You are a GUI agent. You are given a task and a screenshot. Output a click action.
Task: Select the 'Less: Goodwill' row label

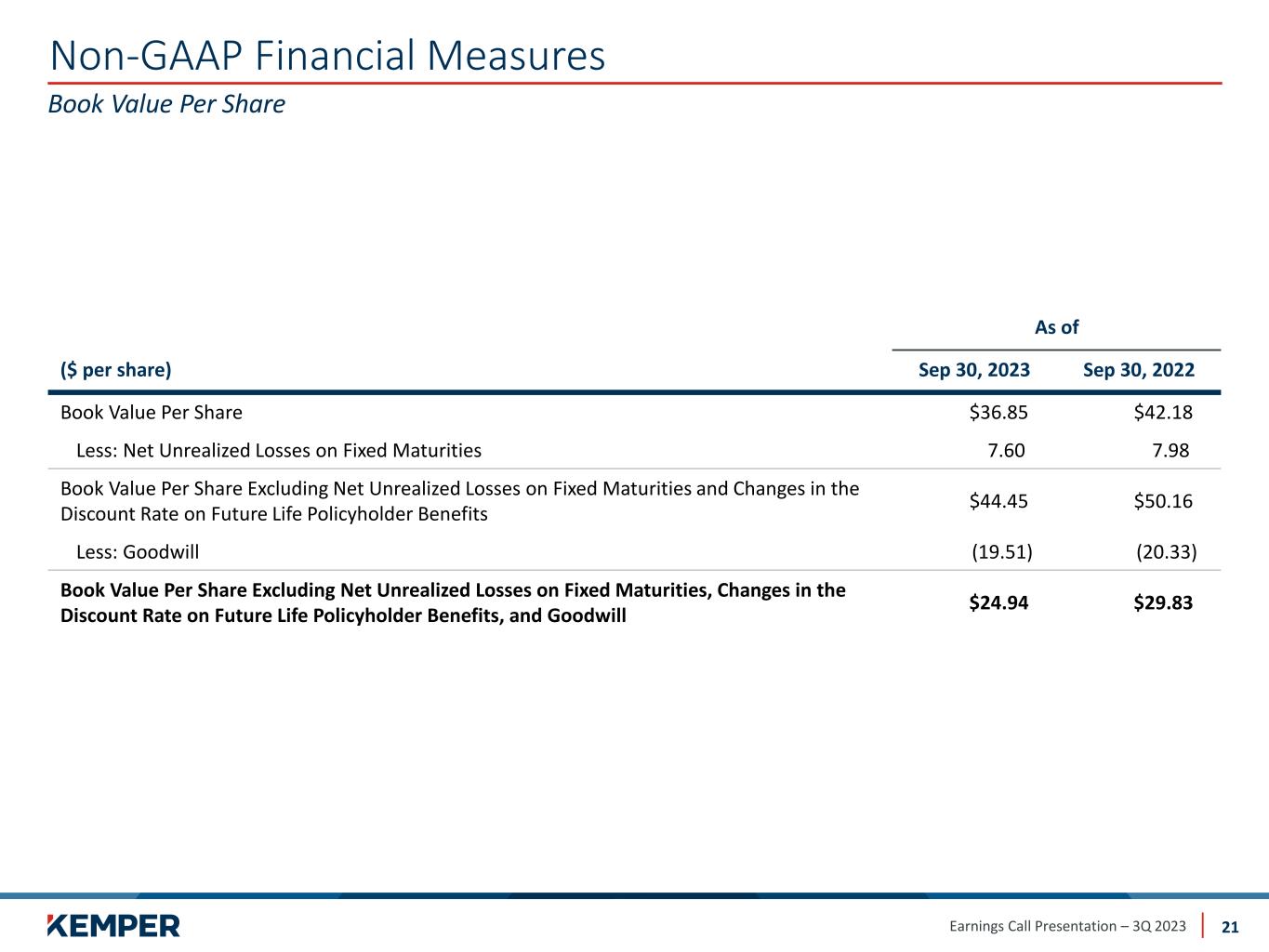click(x=137, y=552)
